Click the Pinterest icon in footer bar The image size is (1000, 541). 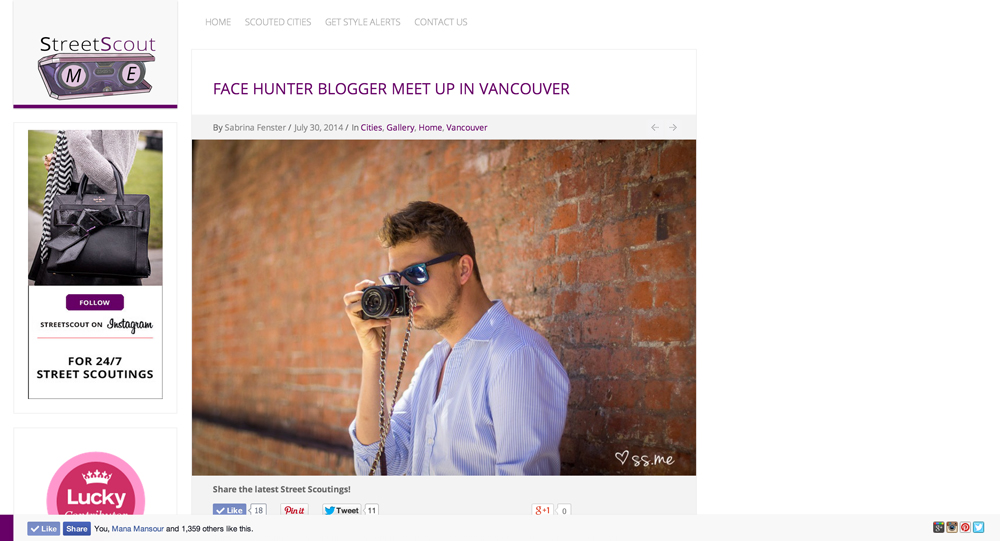[965, 527]
